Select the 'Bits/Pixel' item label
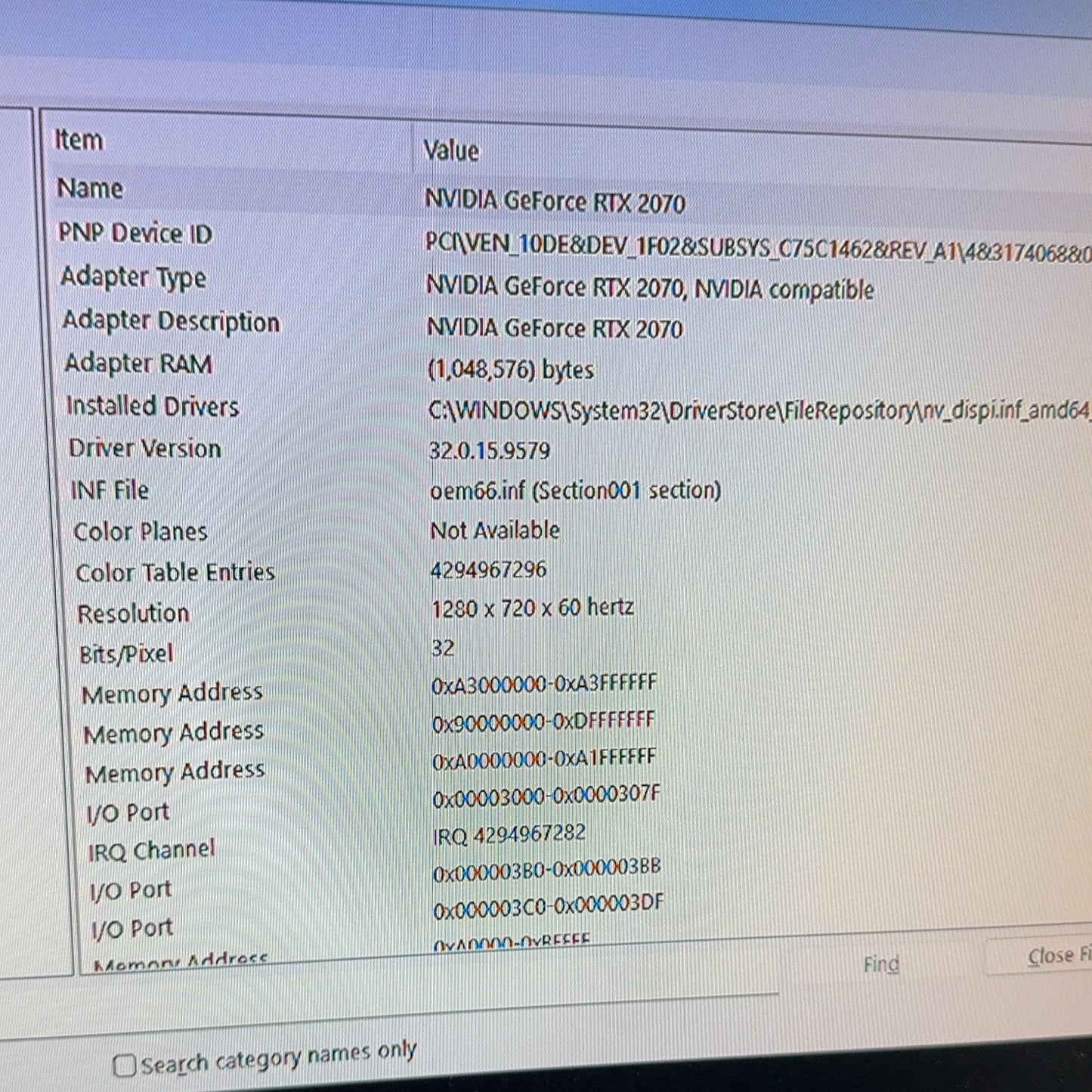 [x=126, y=654]
